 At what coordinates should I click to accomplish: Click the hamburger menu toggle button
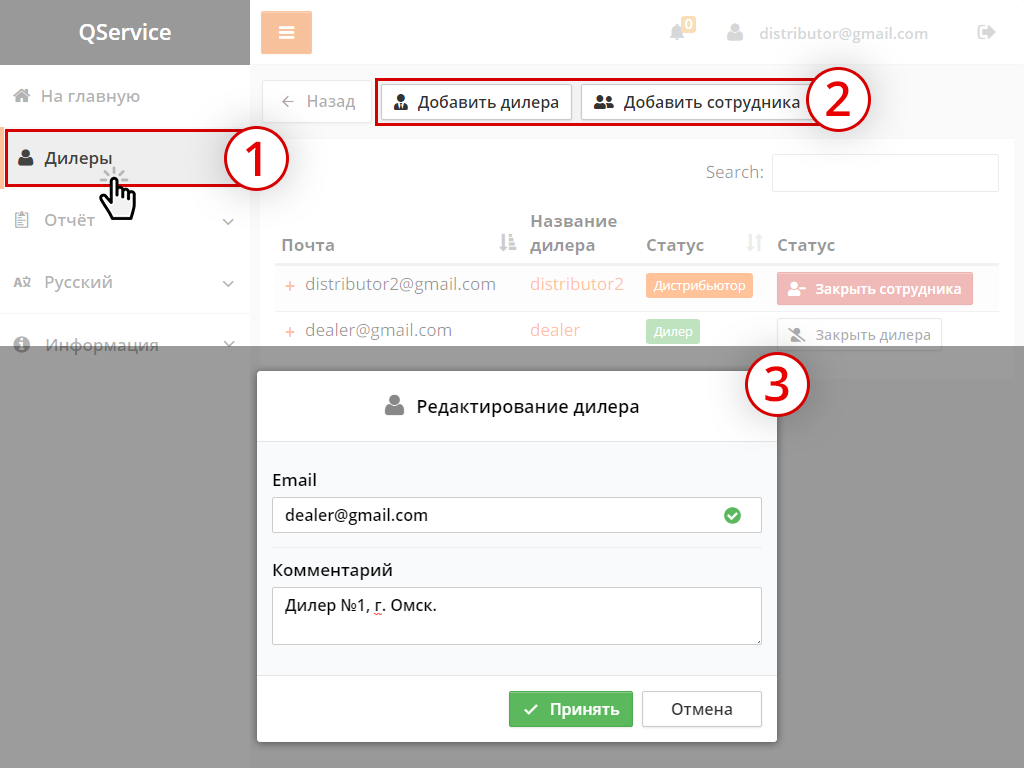click(x=286, y=32)
